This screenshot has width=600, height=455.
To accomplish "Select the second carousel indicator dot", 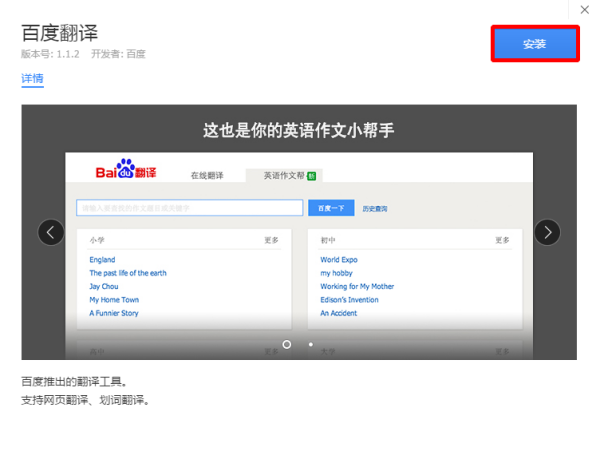I will tap(311, 344).
